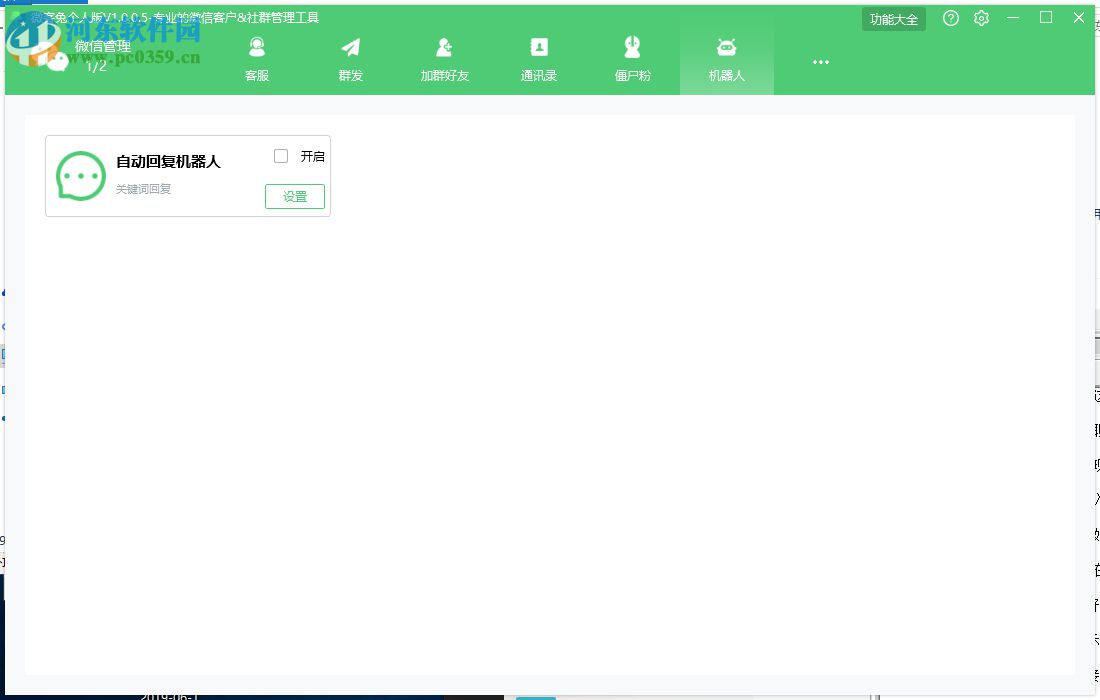
Task: Enable the 开启 checkbox for the auto-reply robot
Action: [282, 155]
